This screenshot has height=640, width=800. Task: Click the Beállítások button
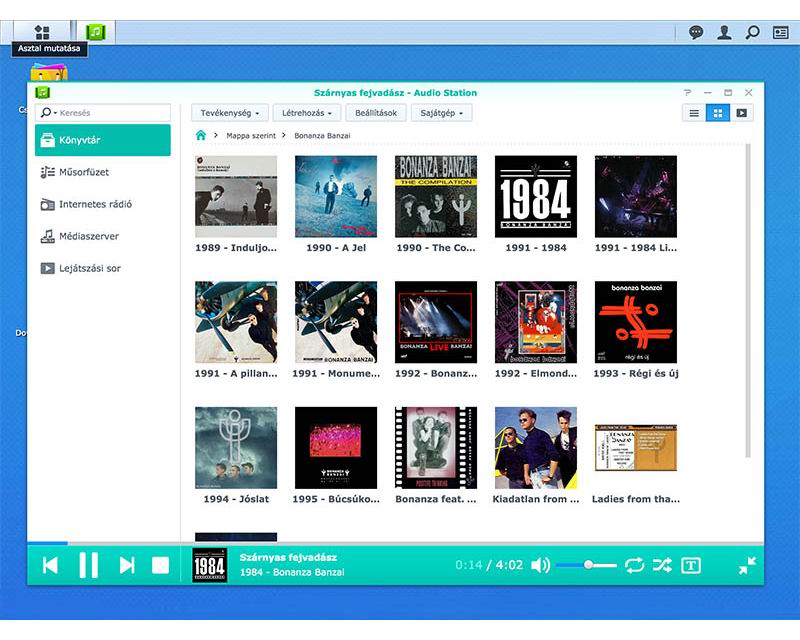coord(376,113)
